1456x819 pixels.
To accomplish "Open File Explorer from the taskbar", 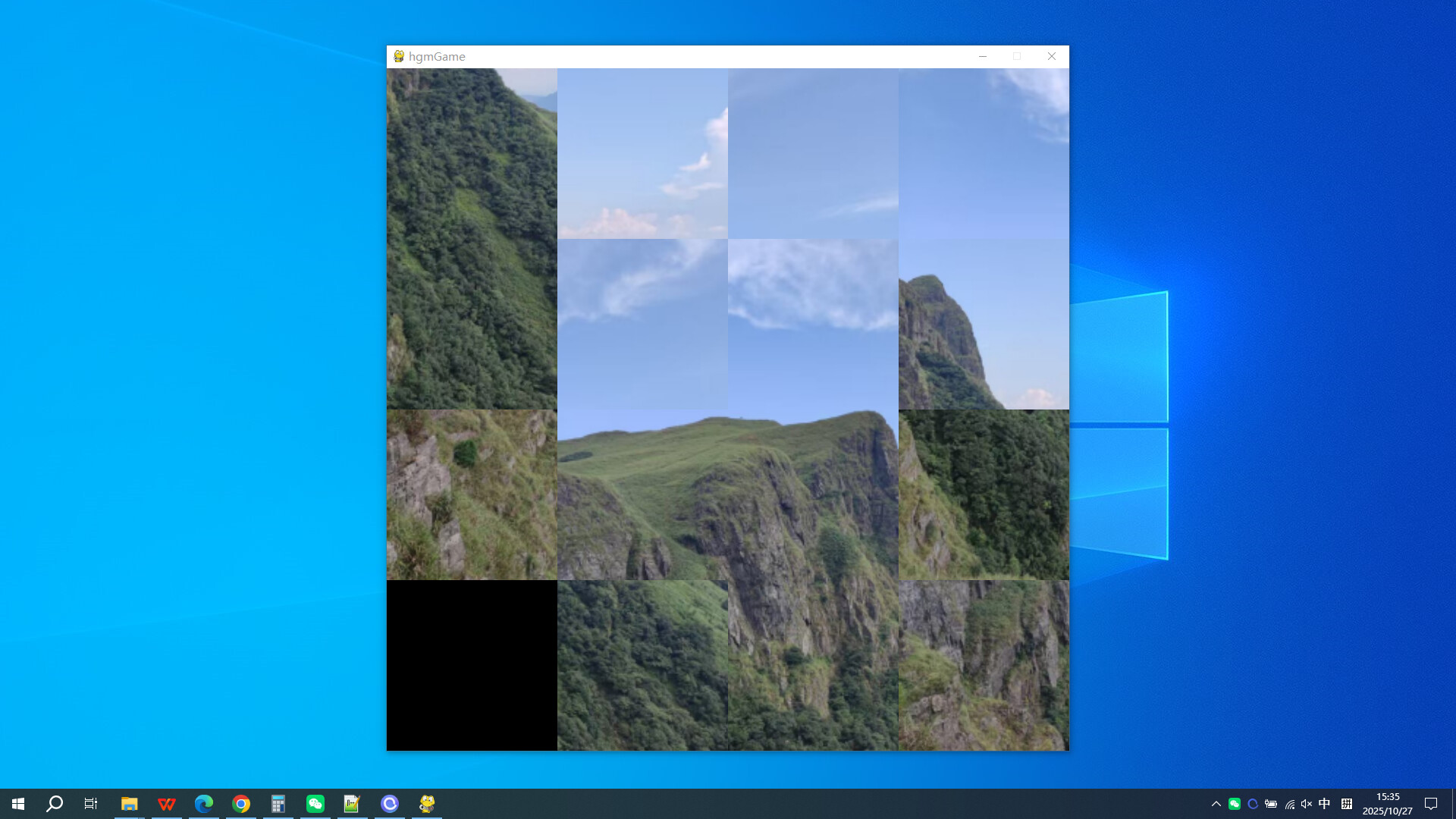I will pyautogui.click(x=129, y=803).
